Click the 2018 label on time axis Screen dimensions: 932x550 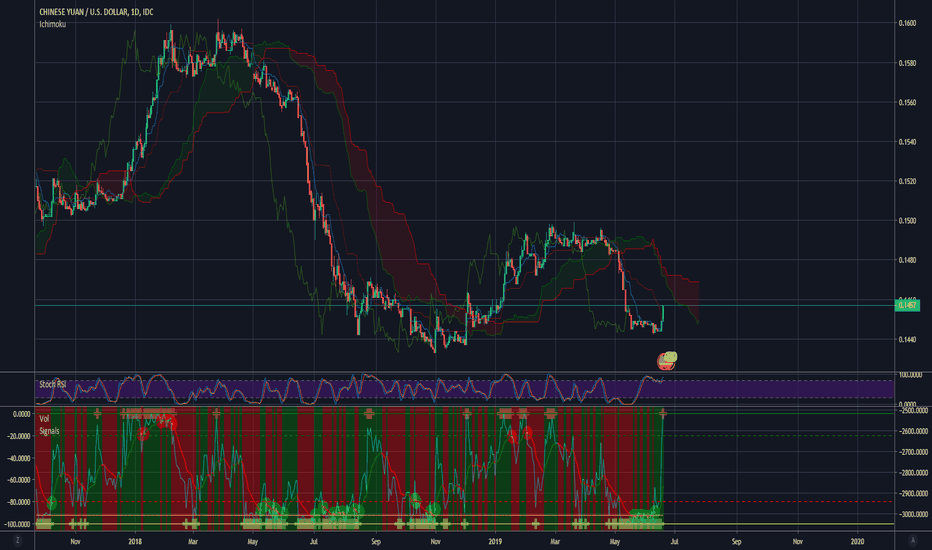(x=135, y=542)
